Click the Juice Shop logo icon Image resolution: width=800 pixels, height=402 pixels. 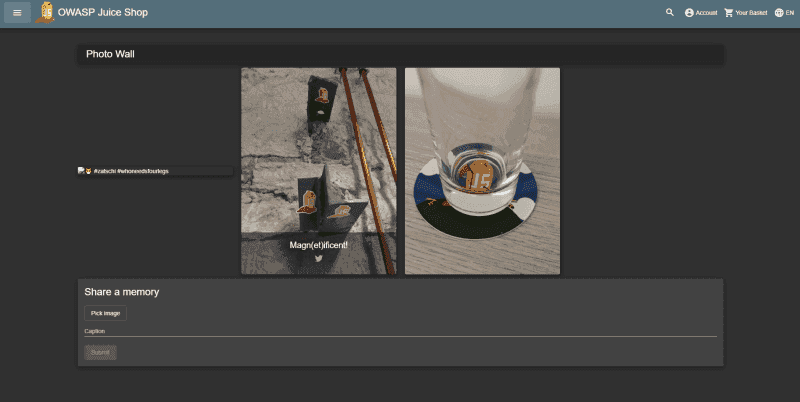coord(45,12)
